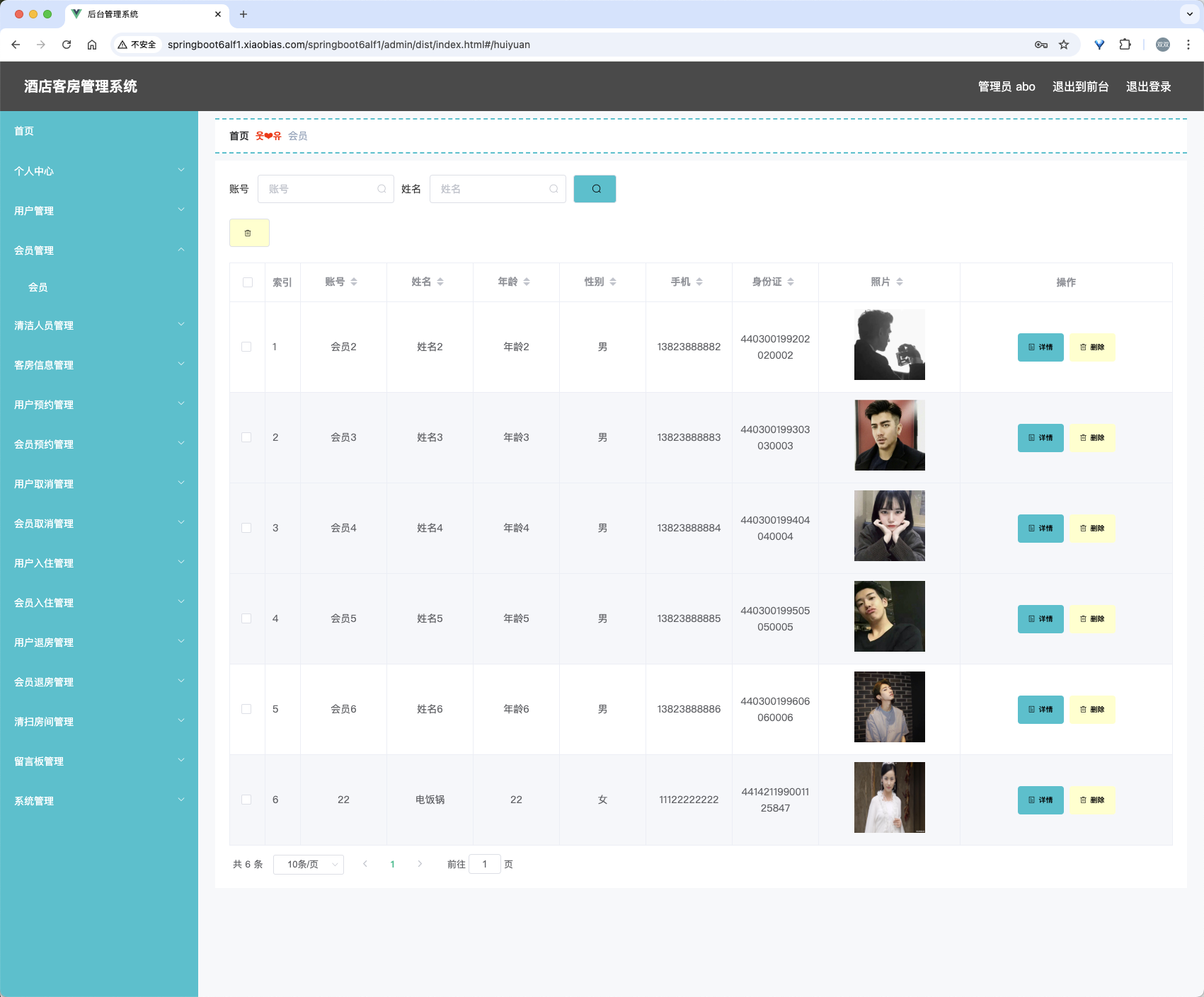Click 详情 button for 电饭锅 row

(1040, 800)
